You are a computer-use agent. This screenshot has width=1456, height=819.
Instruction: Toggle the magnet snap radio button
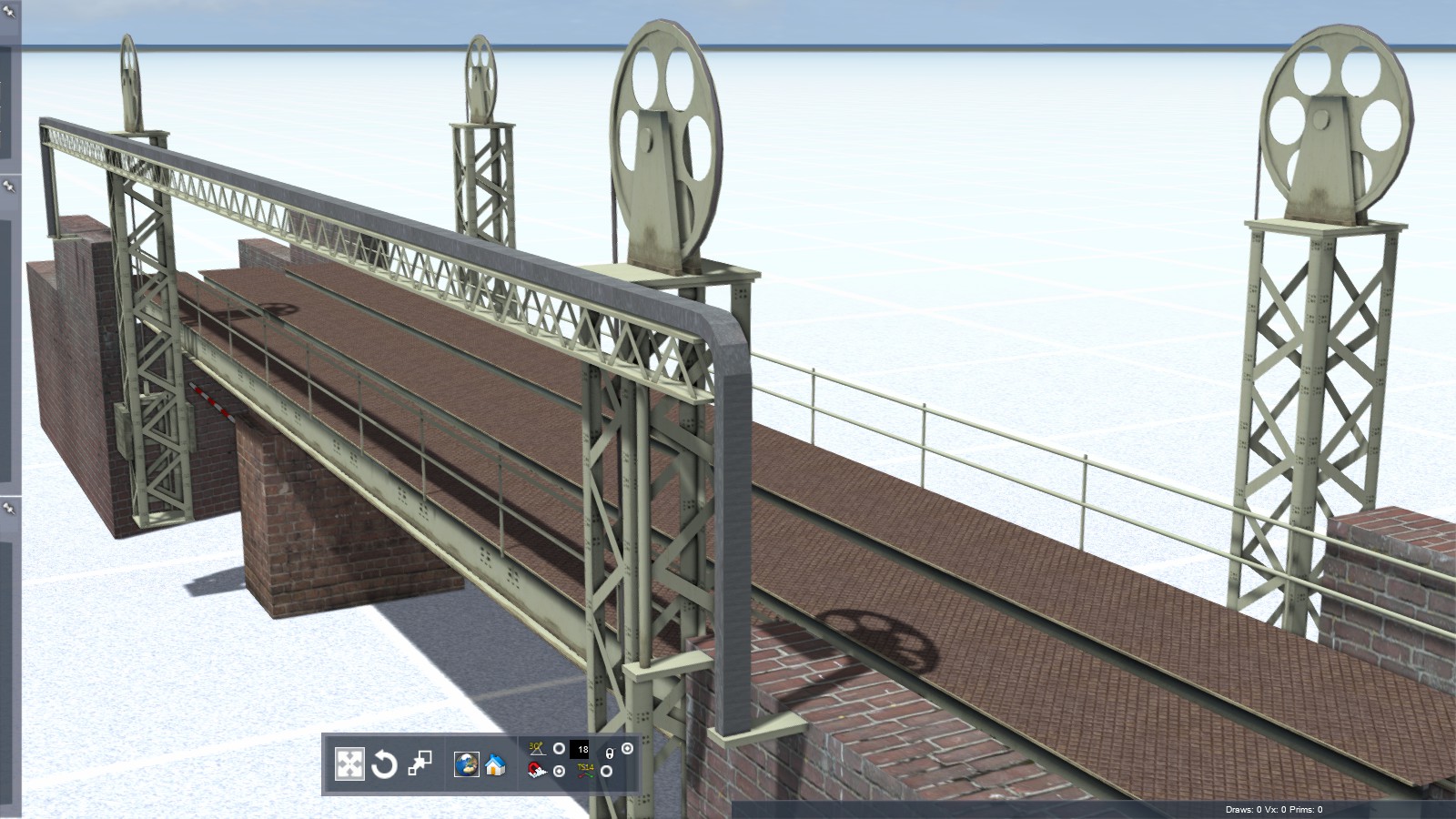click(560, 772)
